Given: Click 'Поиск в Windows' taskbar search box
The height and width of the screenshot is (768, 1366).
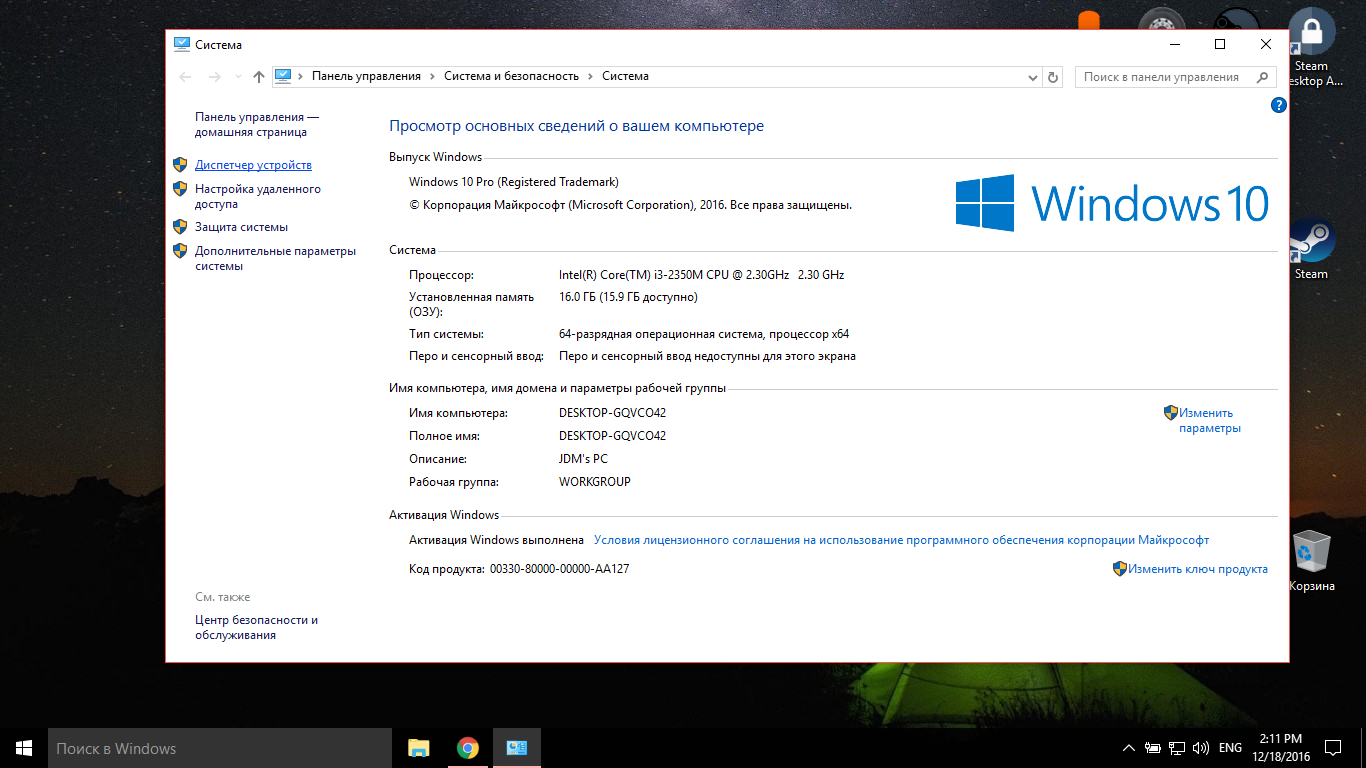Looking at the screenshot, I should pyautogui.click(x=220, y=748).
